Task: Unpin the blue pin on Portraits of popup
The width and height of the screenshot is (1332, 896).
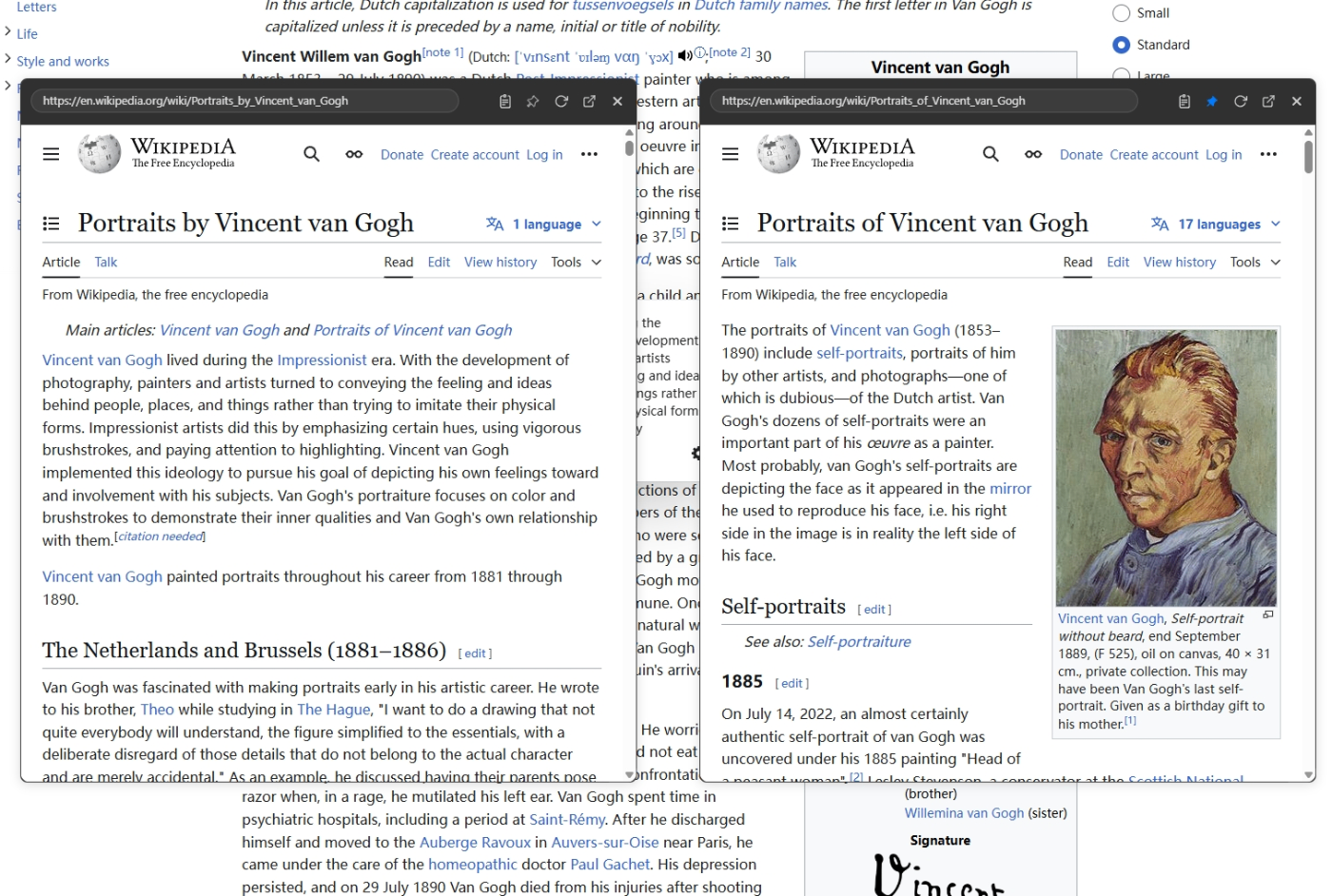Action: [1212, 101]
